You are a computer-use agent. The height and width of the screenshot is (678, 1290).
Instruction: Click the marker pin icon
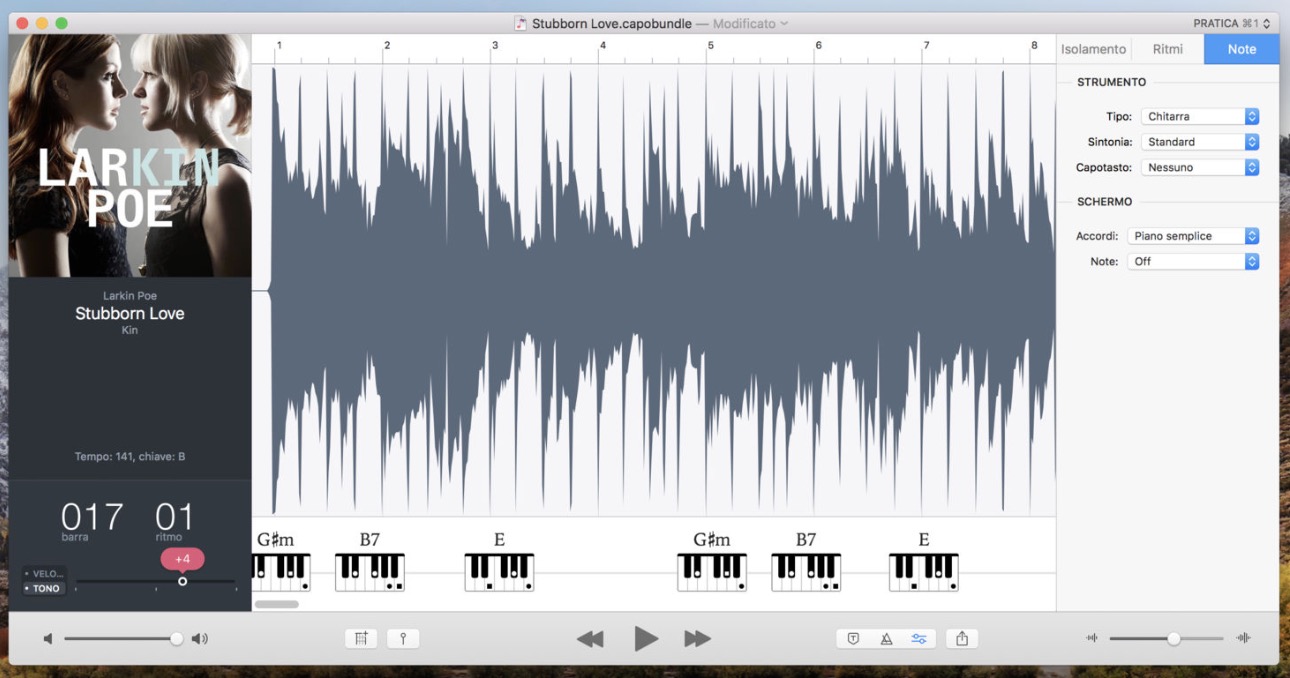(x=403, y=638)
